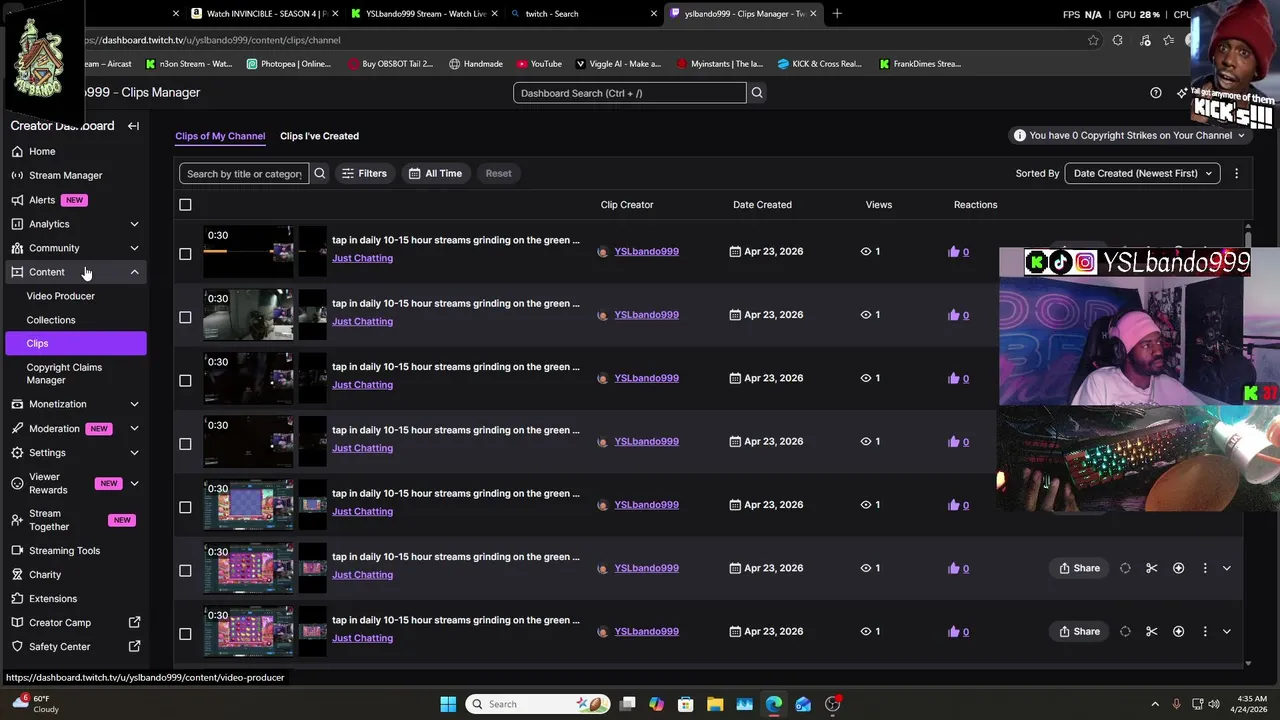Click the Search by title or category field
The height and width of the screenshot is (720, 1280).
tap(244, 173)
